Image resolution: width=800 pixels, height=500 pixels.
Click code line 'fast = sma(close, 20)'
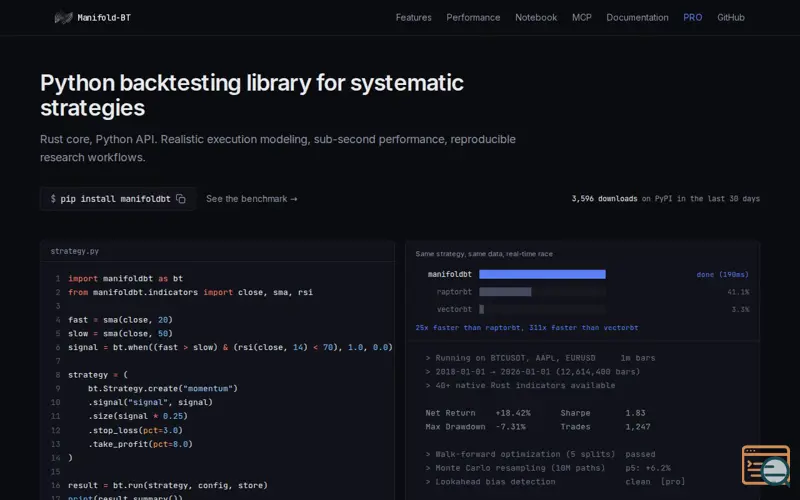pyautogui.click(x=120, y=320)
